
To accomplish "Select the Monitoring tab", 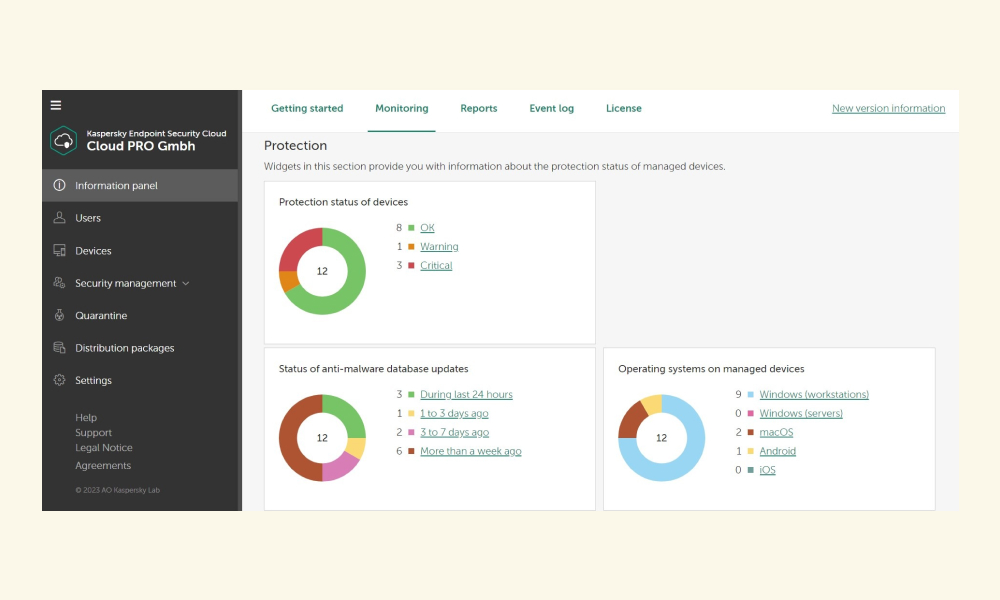I will pos(402,108).
